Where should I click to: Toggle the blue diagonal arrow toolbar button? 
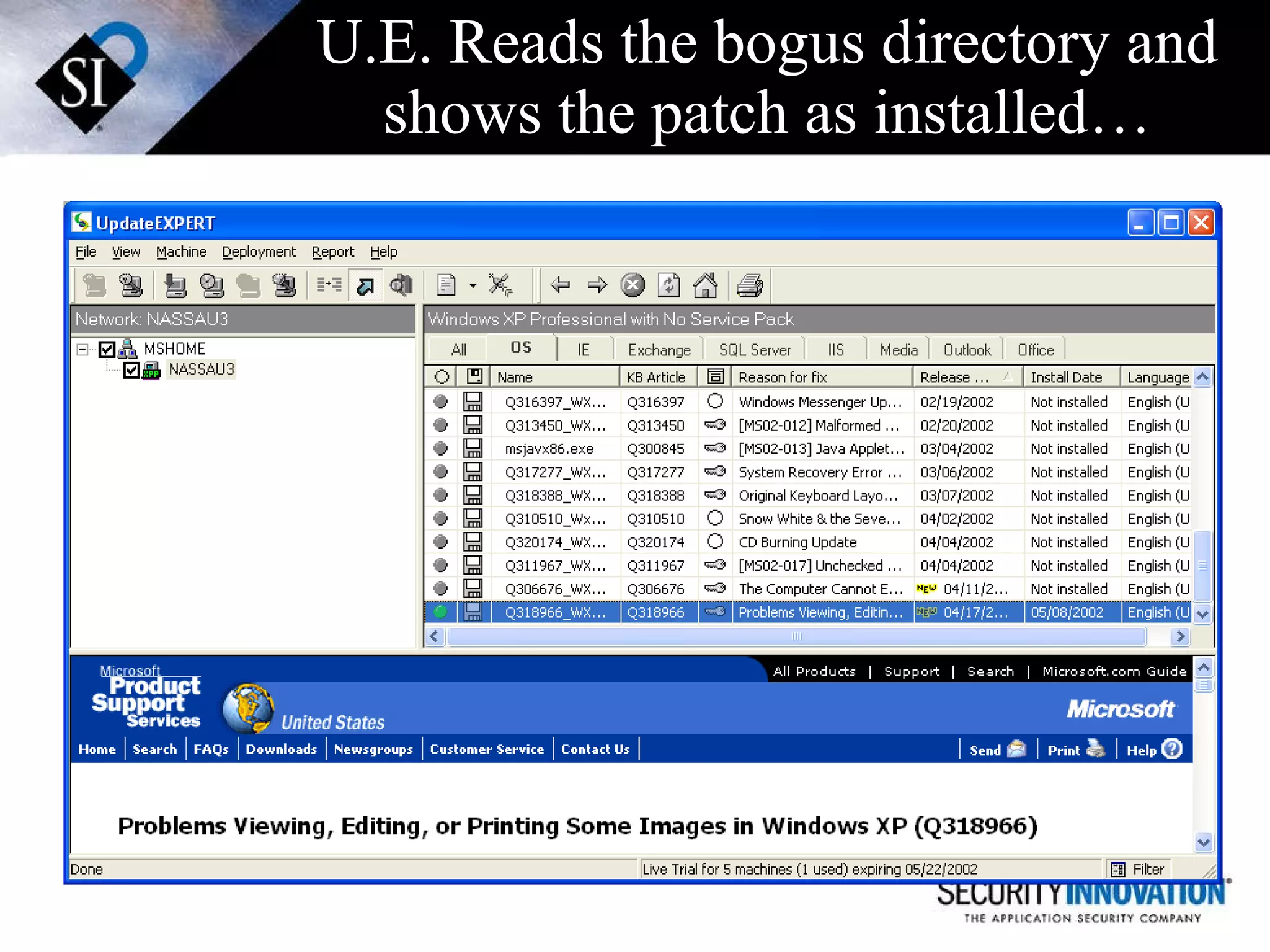365,286
